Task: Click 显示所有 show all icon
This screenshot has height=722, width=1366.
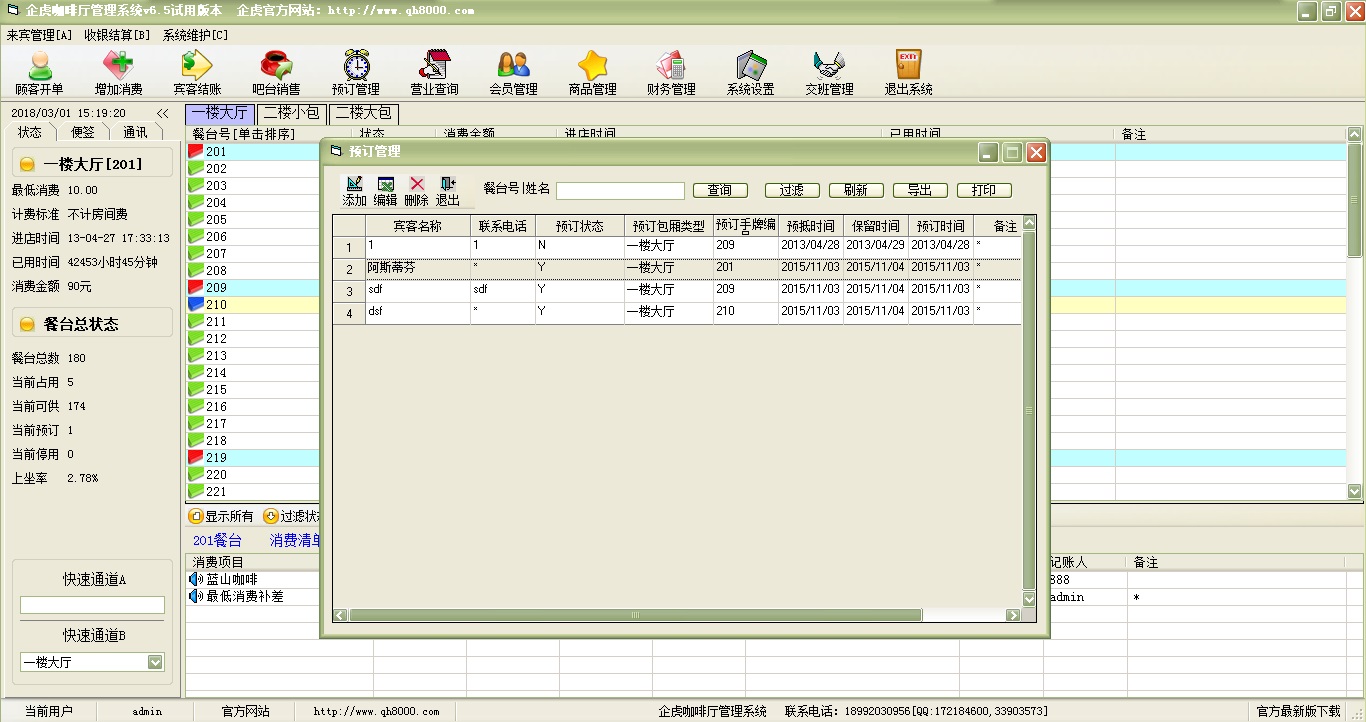Action: [x=196, y=516]
